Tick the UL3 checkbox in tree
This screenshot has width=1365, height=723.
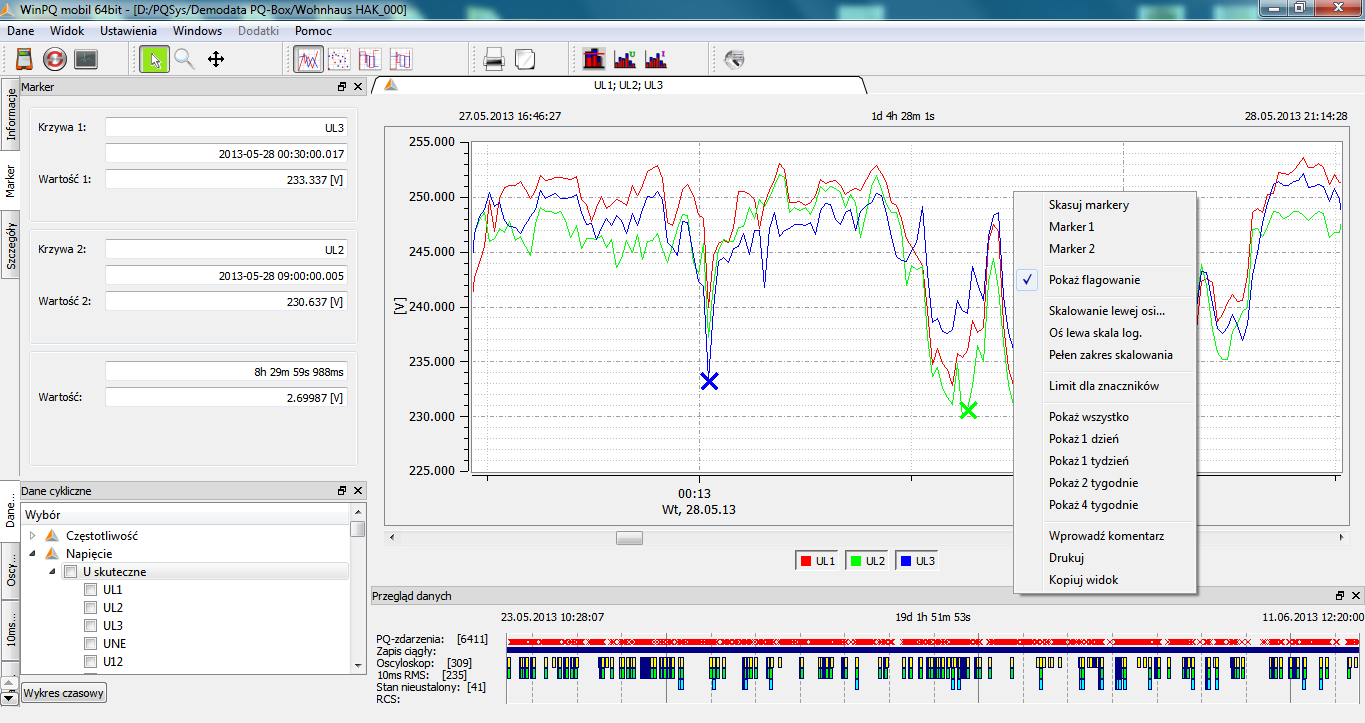(x=91, y=626)
